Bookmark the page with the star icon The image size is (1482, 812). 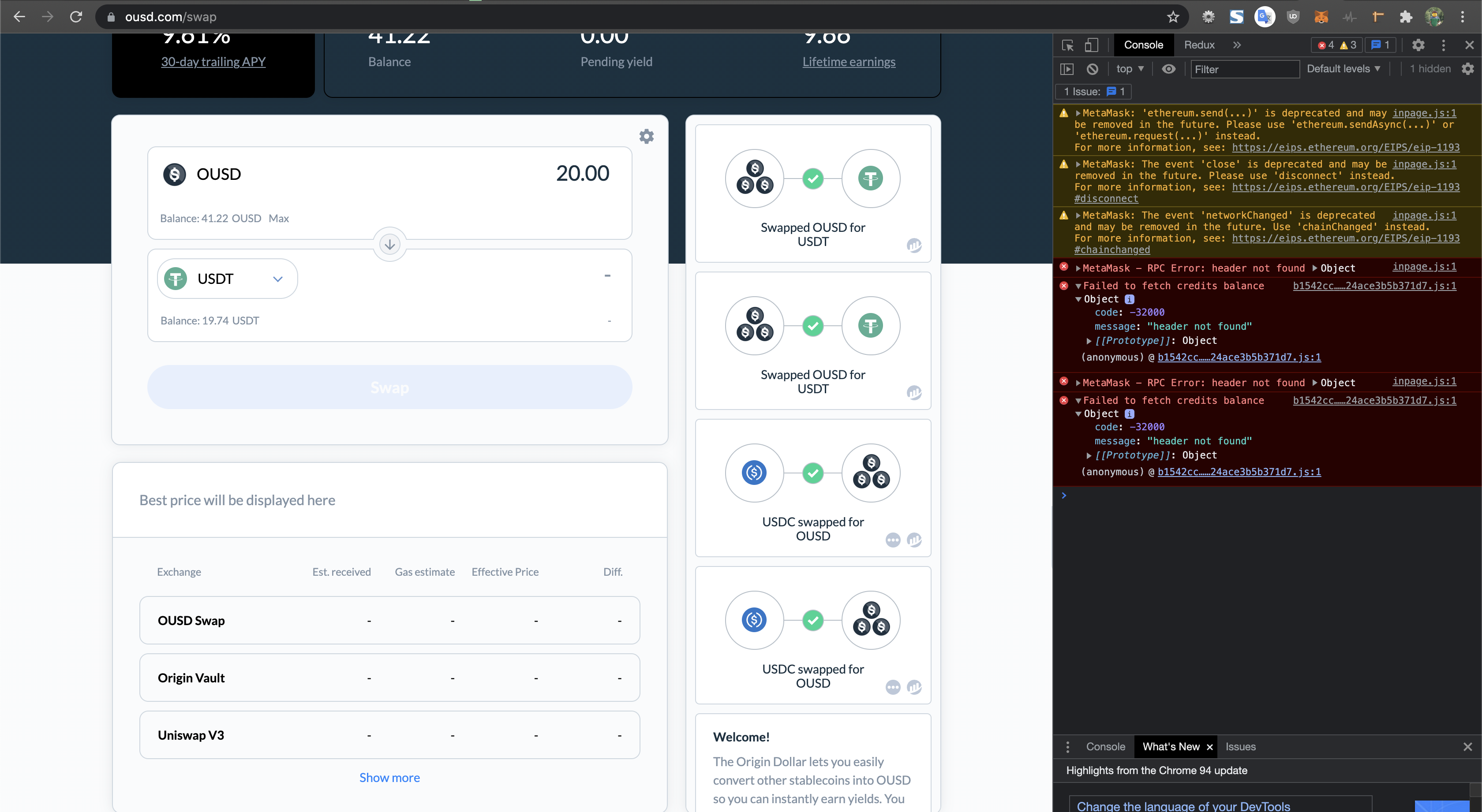click(1174, 17)
